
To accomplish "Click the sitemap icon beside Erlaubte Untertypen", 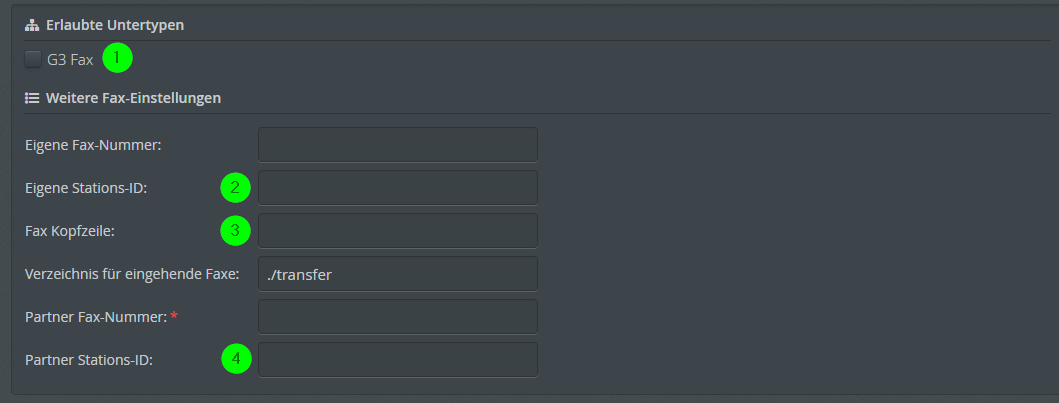I will pyautogui.click(x=31, y=26).
